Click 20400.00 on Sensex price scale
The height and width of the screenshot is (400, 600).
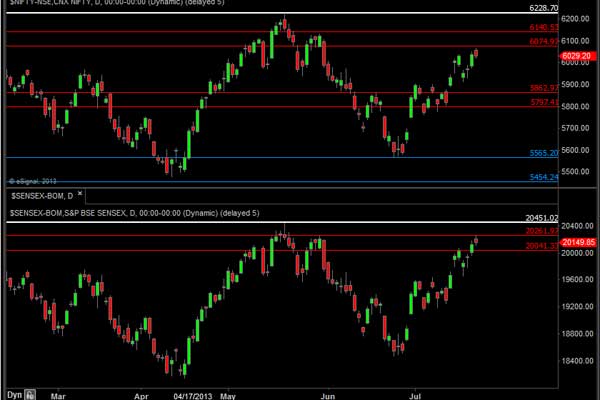577,226
